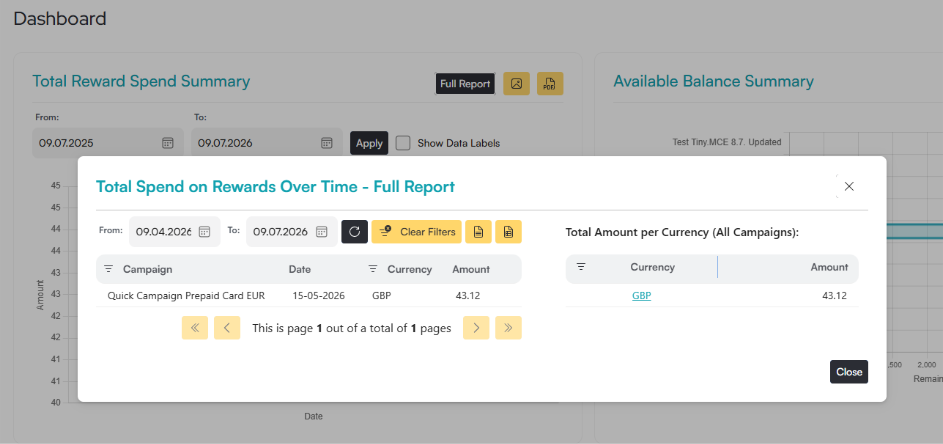Click the Currency header in the totals table
Viewport: 943px width, 444px height.
click(x=653, y=267)
